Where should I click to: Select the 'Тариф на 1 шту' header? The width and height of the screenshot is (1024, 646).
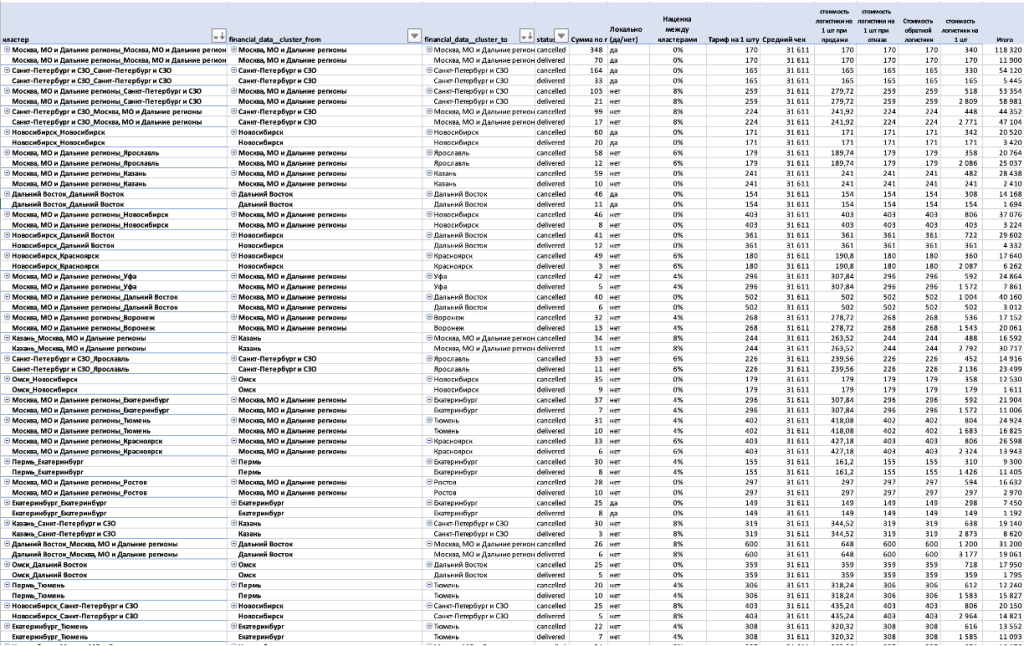point(733,39)
